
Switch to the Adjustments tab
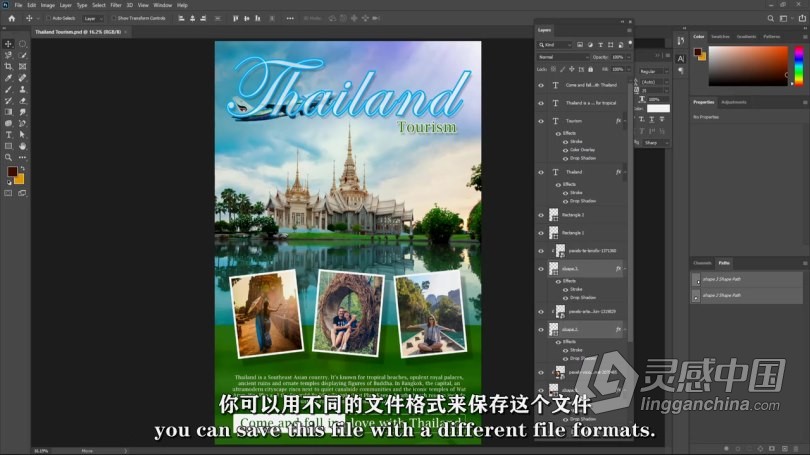734,102
